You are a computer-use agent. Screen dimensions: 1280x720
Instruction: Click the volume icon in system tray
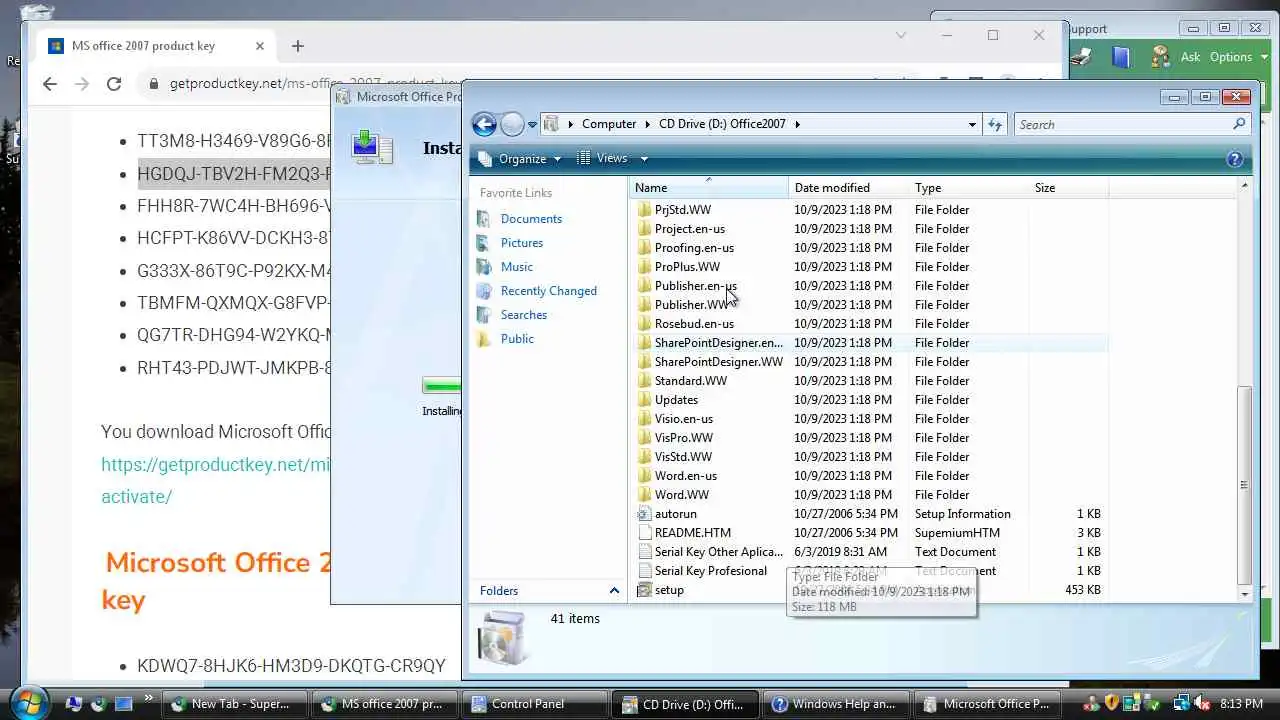1202,703
